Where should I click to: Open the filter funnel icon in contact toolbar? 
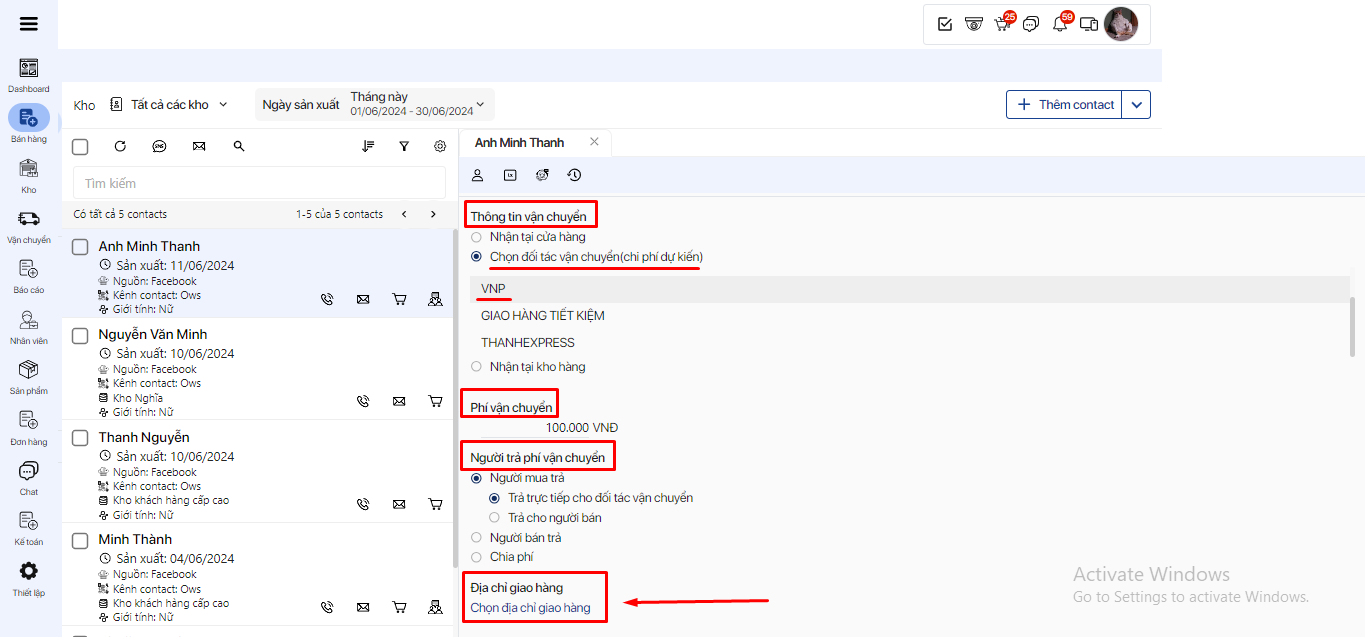coord(404,146)
